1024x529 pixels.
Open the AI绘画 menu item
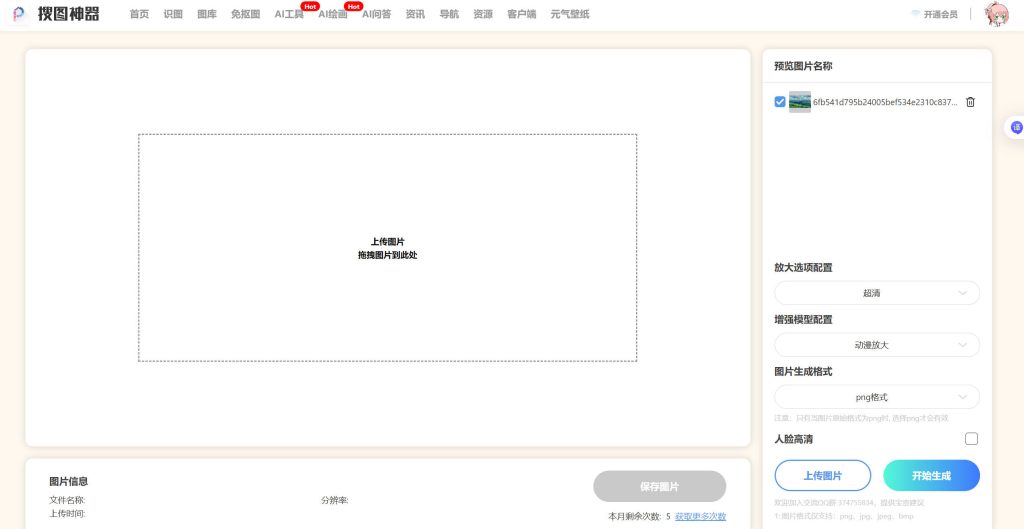(332, 15)
